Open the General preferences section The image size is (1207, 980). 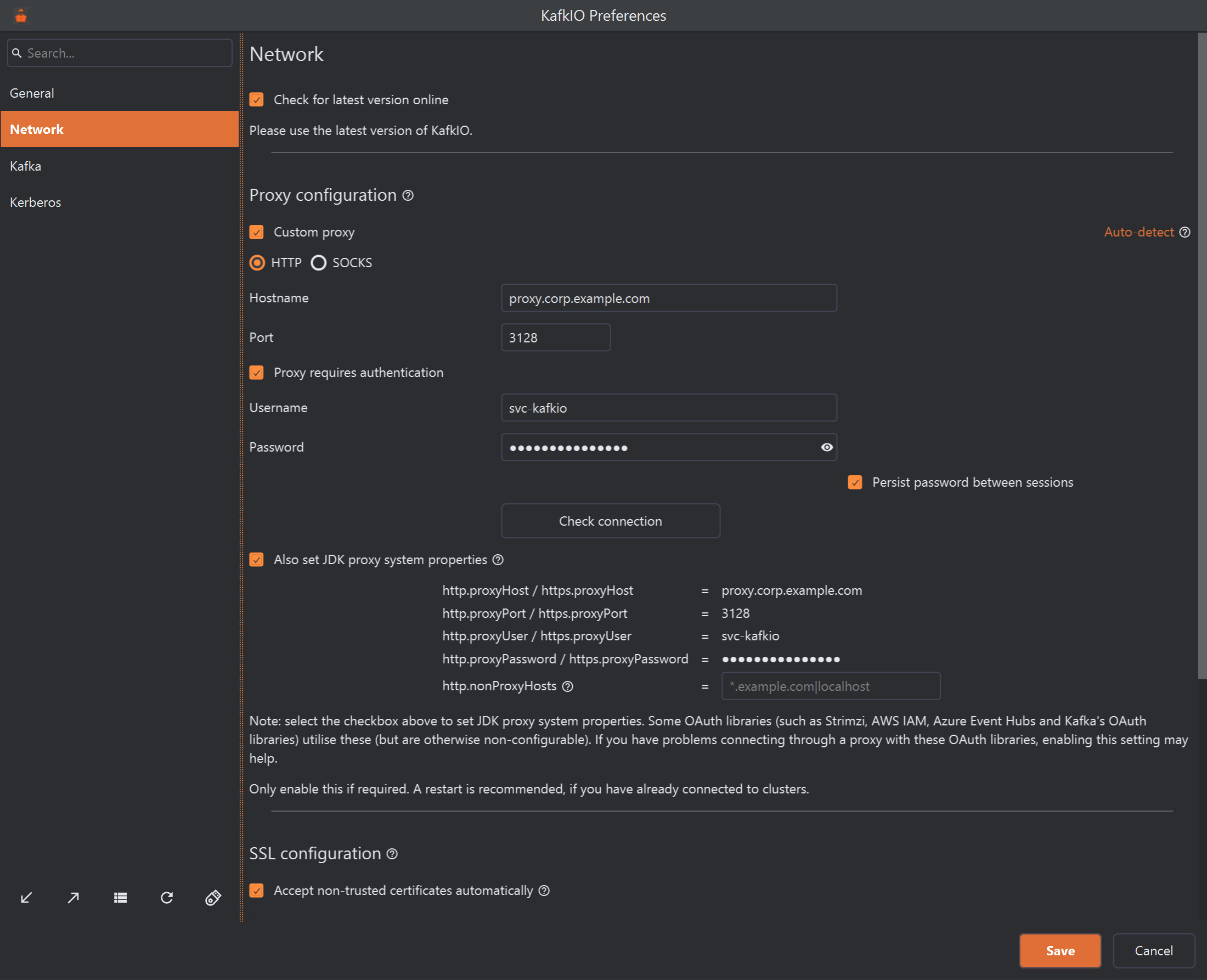coord(120,93)
